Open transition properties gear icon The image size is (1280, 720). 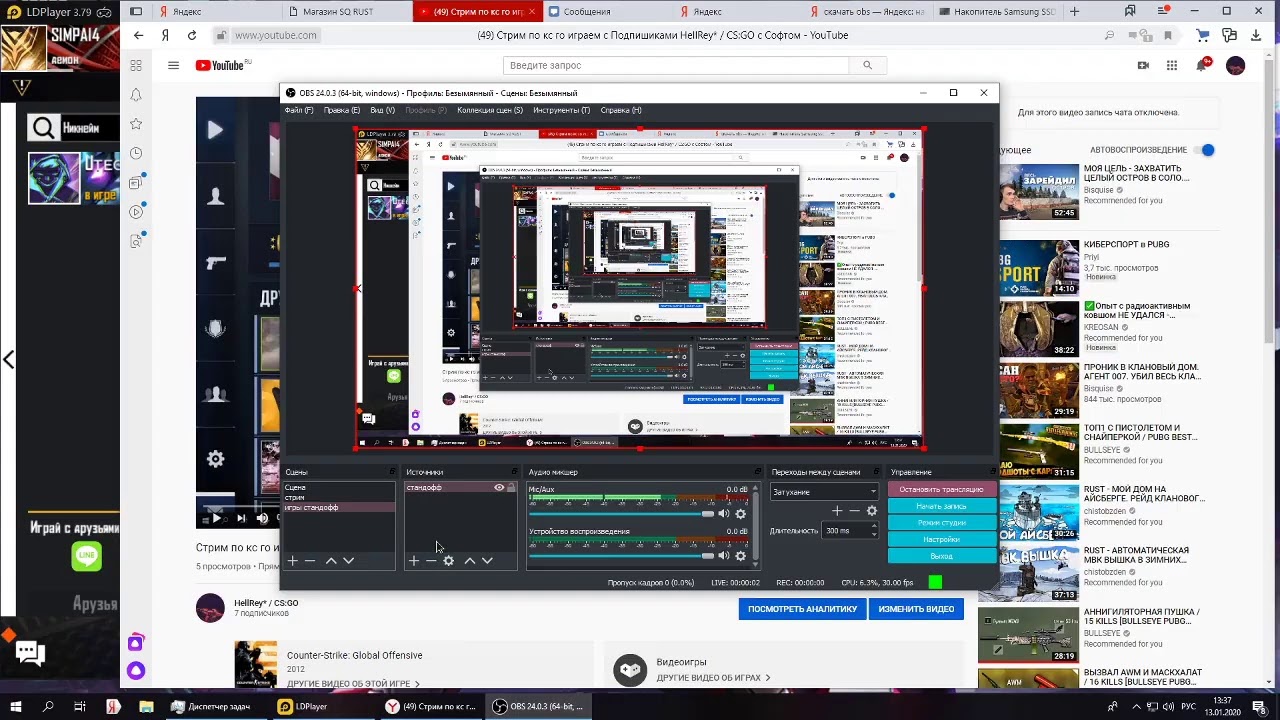click(872, 511)
